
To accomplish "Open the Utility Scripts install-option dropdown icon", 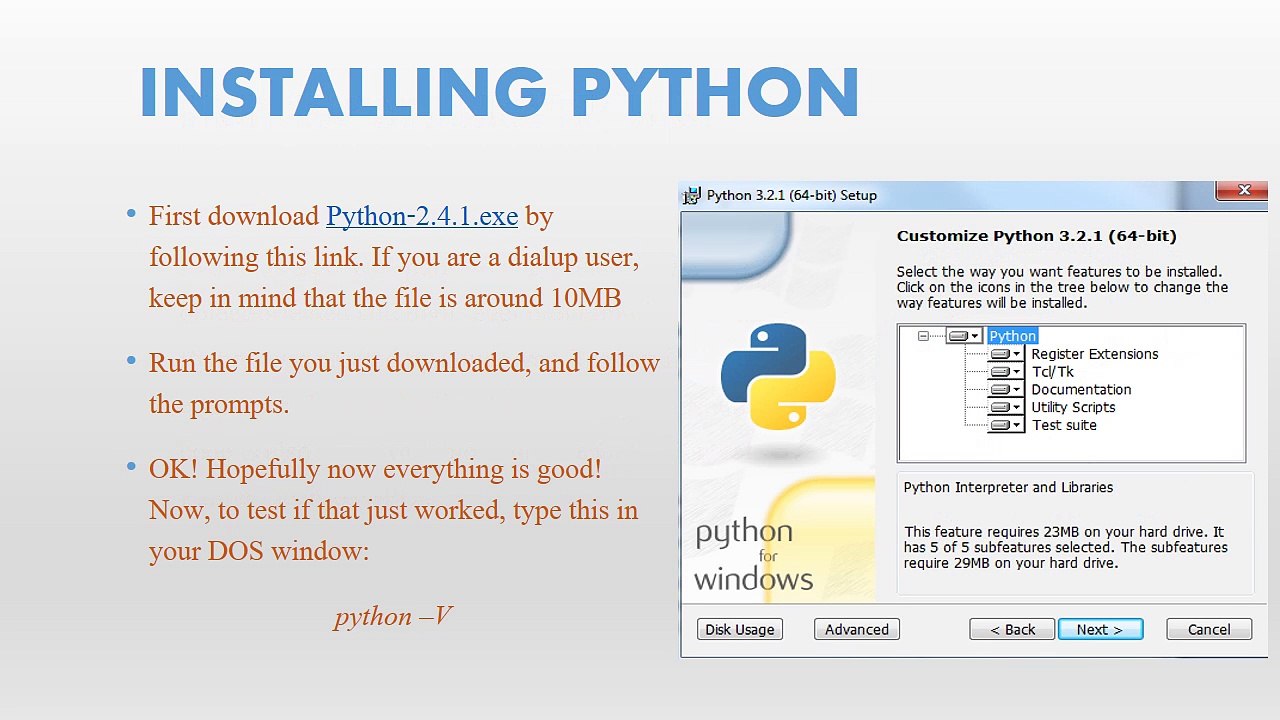I will point(1006,407).
